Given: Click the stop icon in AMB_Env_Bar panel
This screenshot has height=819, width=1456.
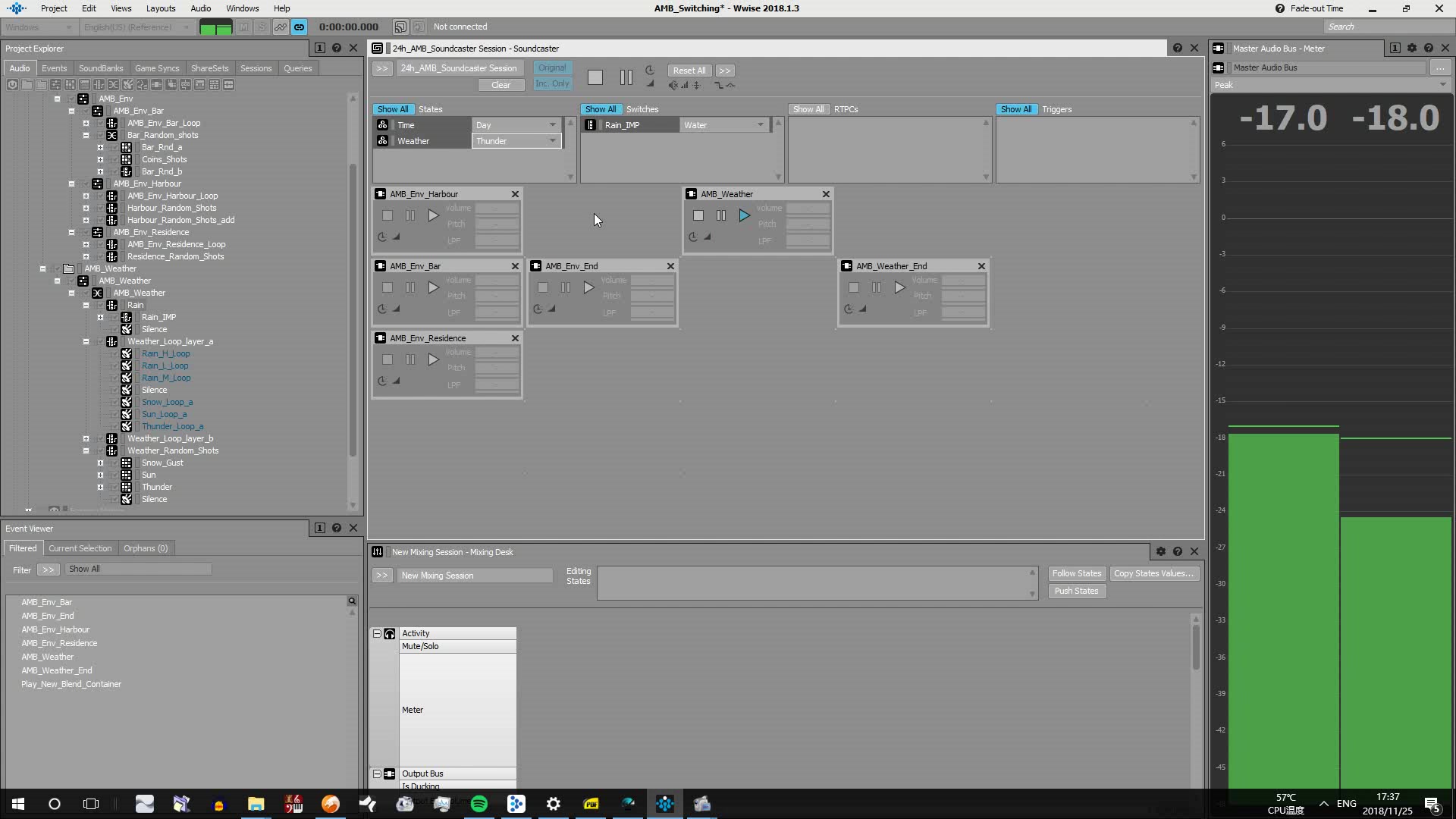Looking at the screenshot, I should (387, 288).
